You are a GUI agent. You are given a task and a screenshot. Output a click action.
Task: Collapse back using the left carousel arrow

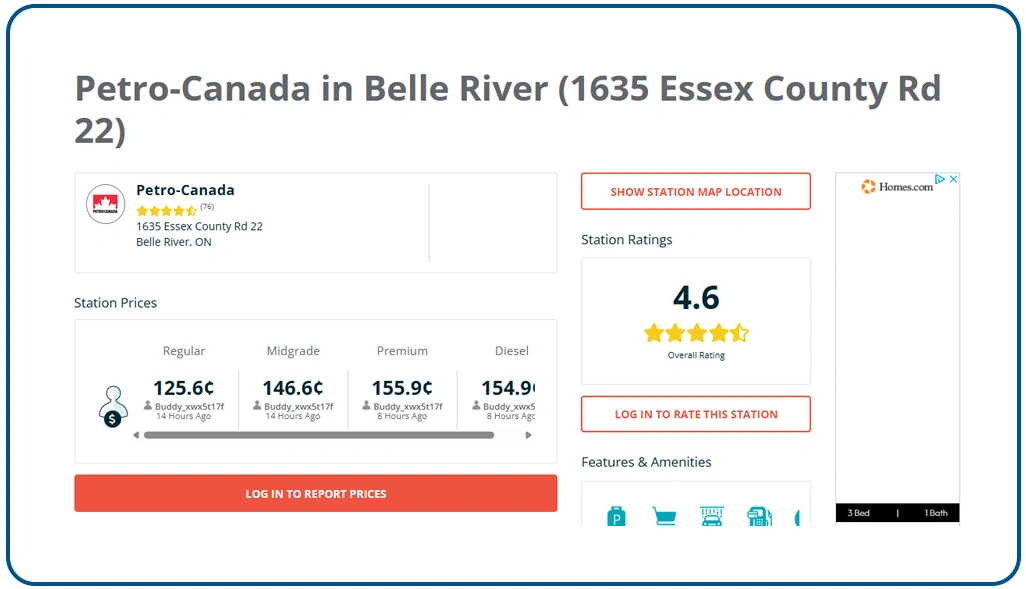[x=136, y=434]
